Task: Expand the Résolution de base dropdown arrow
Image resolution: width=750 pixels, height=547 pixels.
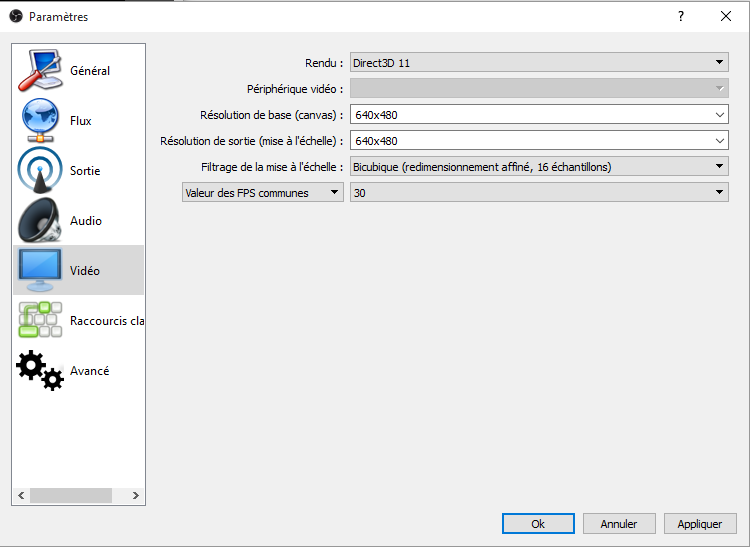Action: tap(720, 115)
